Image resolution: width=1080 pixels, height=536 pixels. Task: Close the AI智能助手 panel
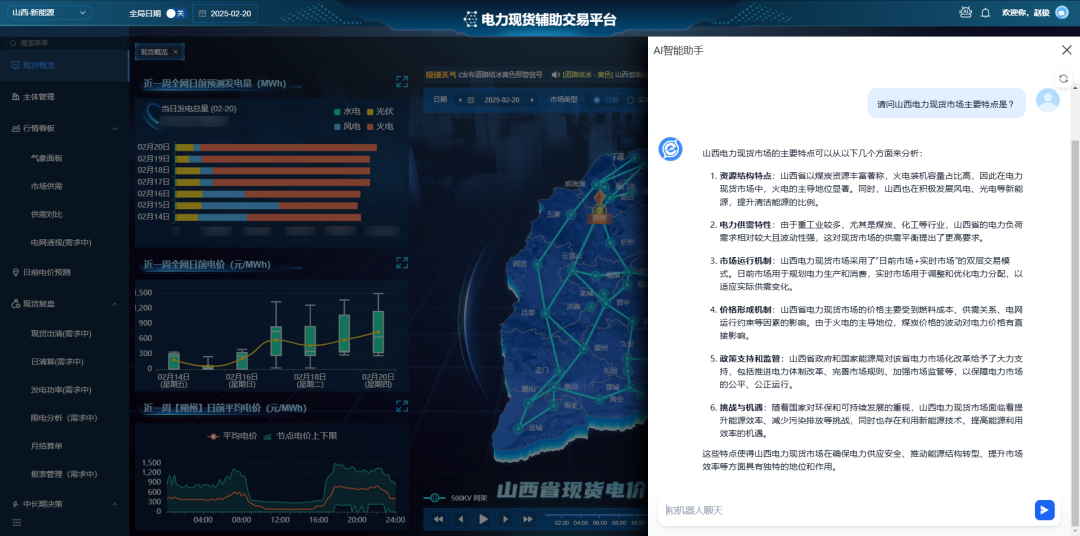[x=1066, y=50]
